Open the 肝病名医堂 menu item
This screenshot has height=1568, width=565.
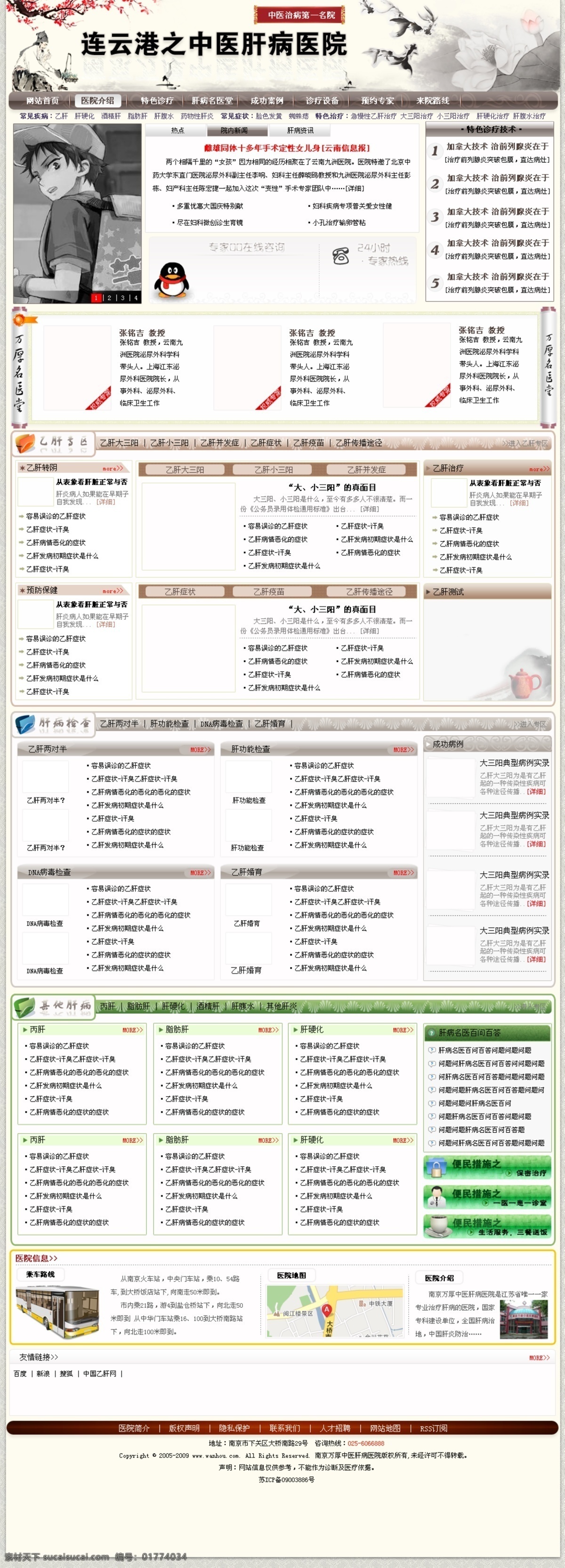[x=212, y=101]
